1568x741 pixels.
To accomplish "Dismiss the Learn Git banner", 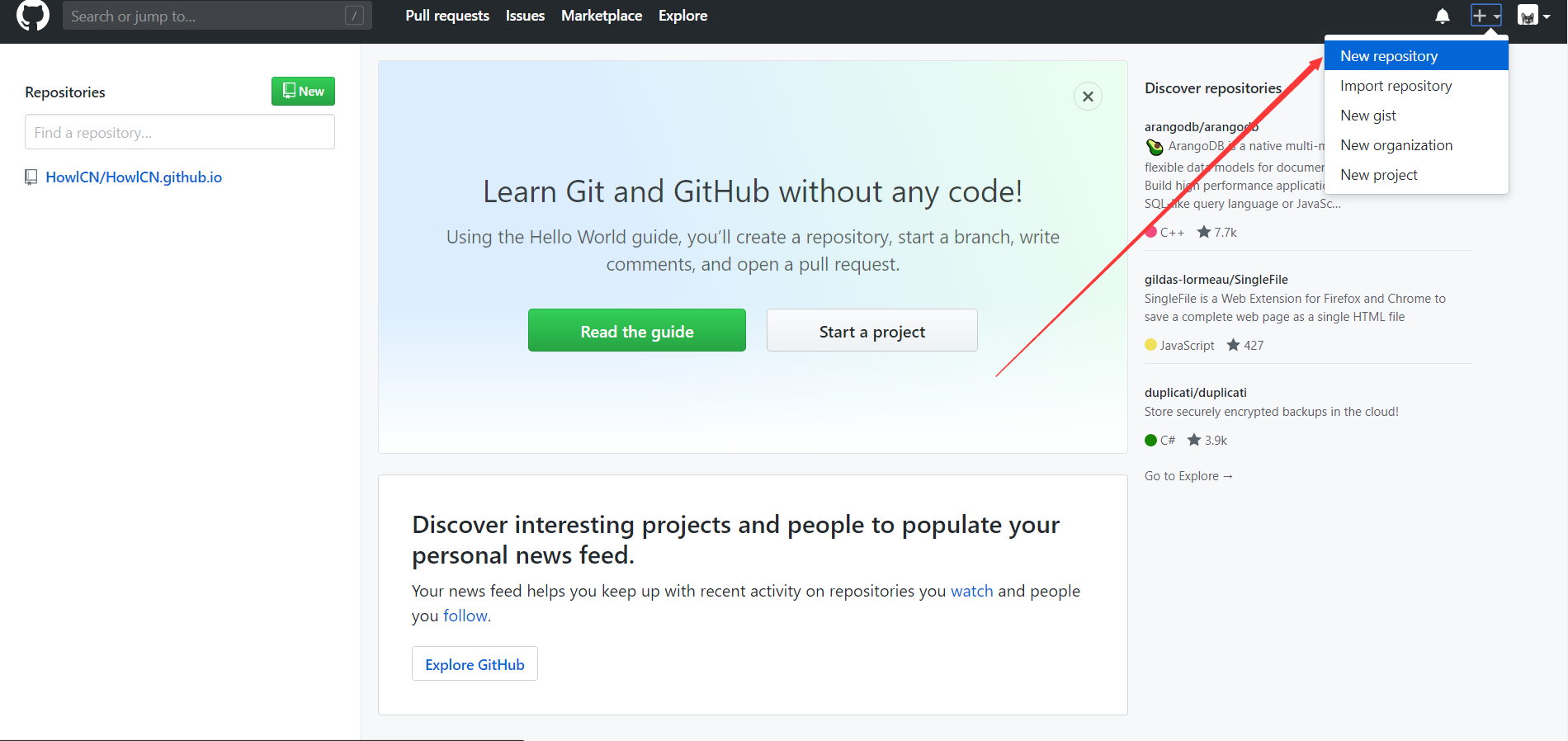I will point(1088,97).
